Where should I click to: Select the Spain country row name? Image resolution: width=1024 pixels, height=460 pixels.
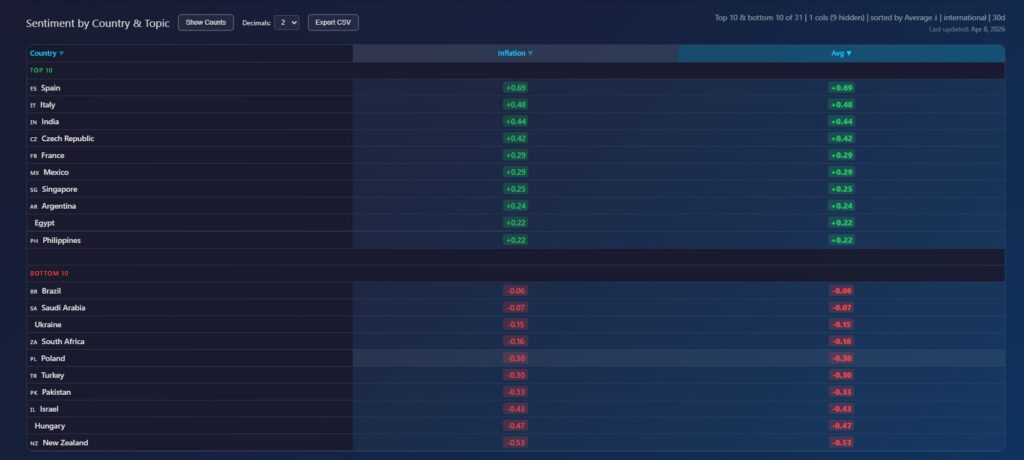click(50, 88)
